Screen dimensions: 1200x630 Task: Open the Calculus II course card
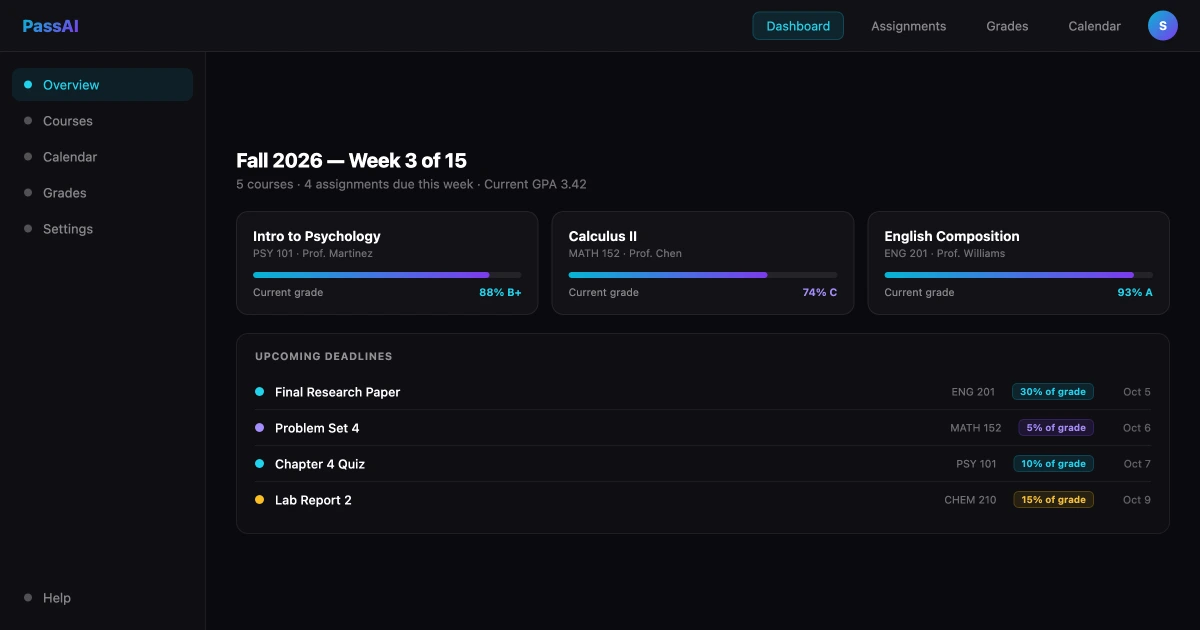tap(703, 263)
